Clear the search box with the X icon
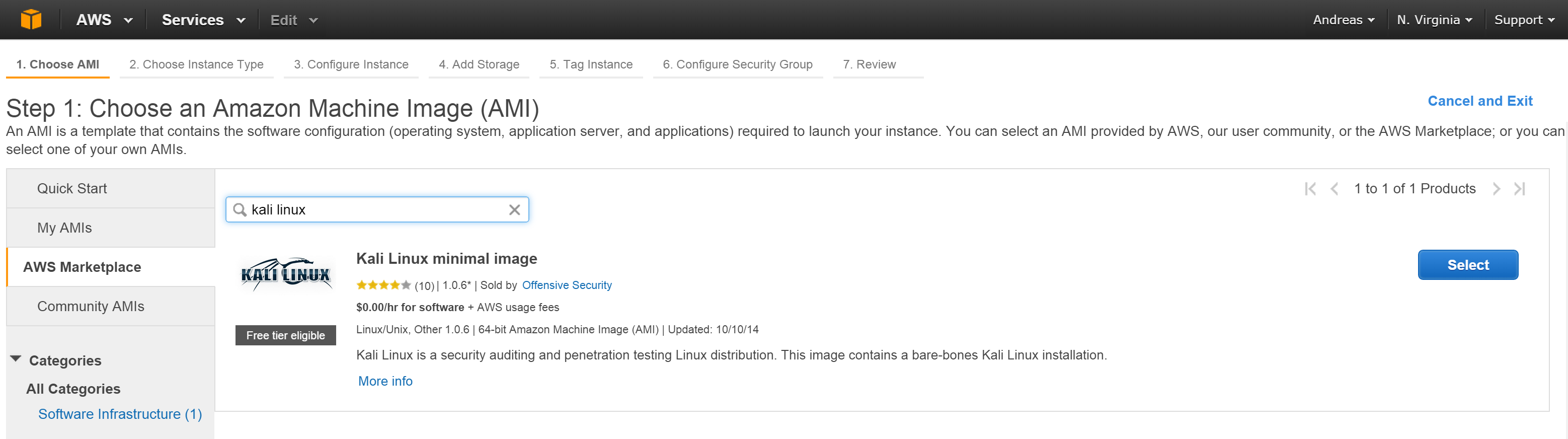1568x439 pixels. tap(514, 209)
